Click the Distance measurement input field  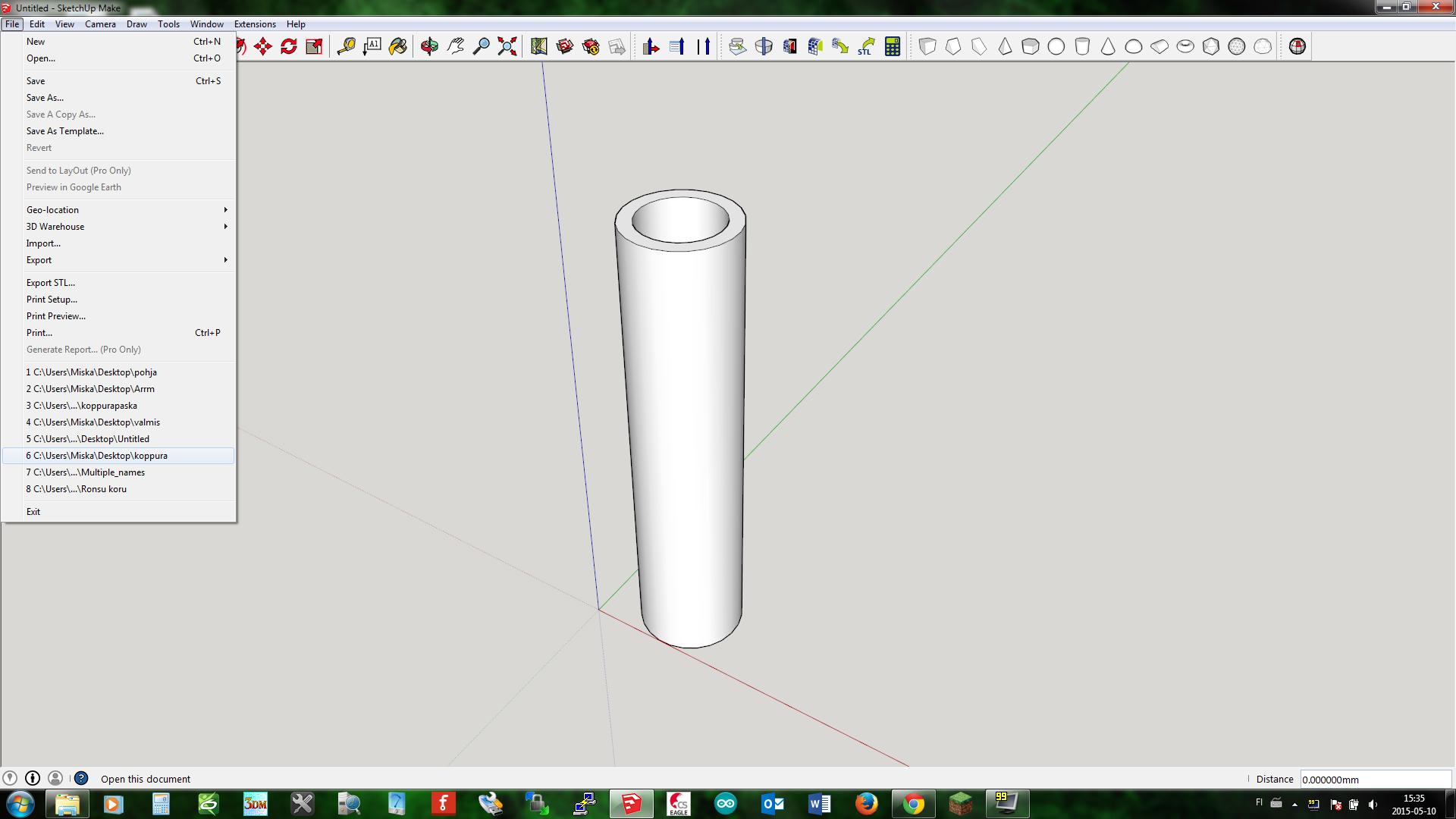click(1376, 779)
